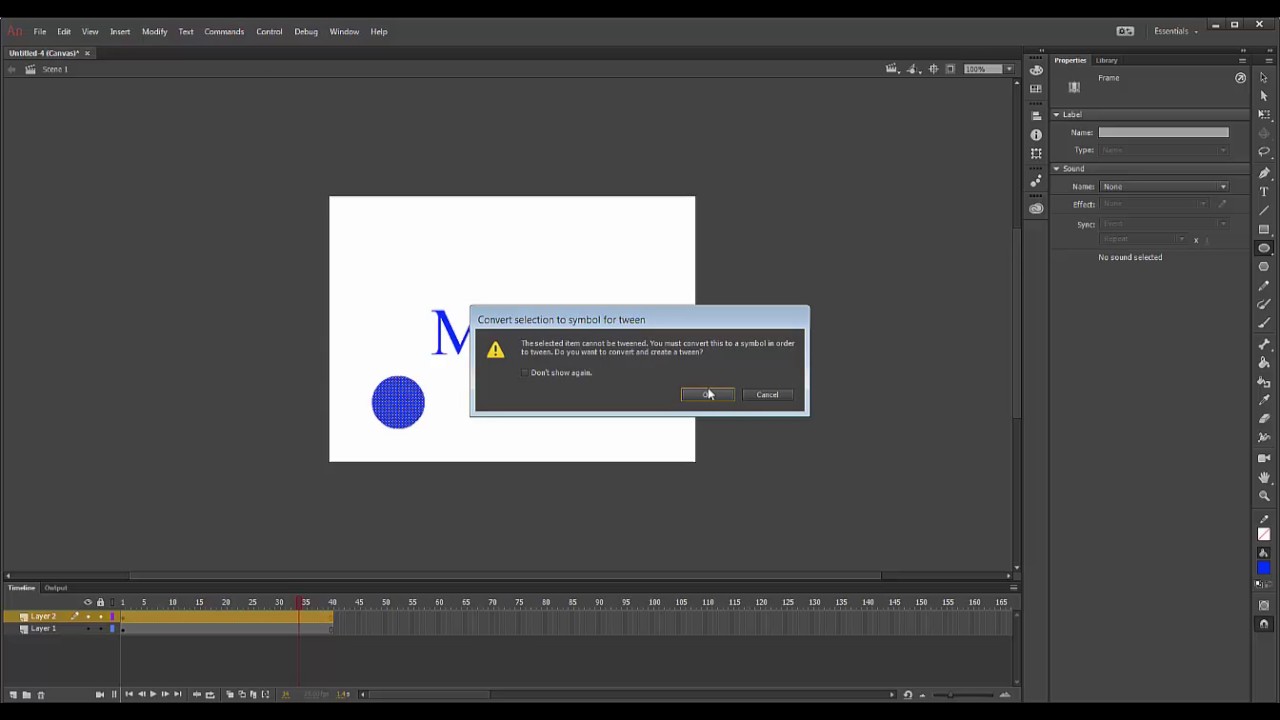Open the File menu
This screenshot has height=720, width=1280.
coord(40,31)
